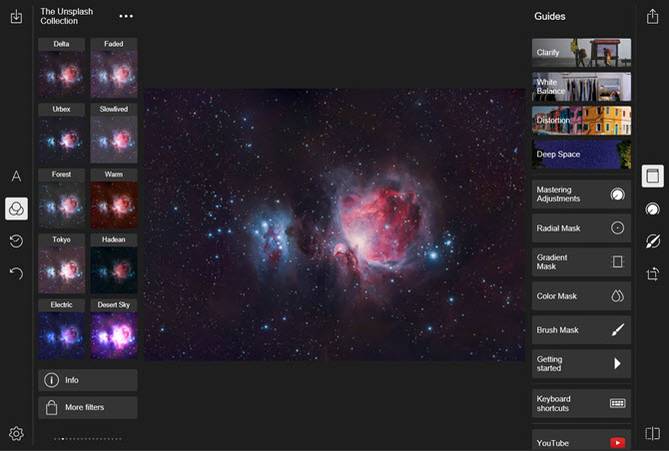Open the Distortion guide
669x451 pixels.
click(x=581, y=120)
